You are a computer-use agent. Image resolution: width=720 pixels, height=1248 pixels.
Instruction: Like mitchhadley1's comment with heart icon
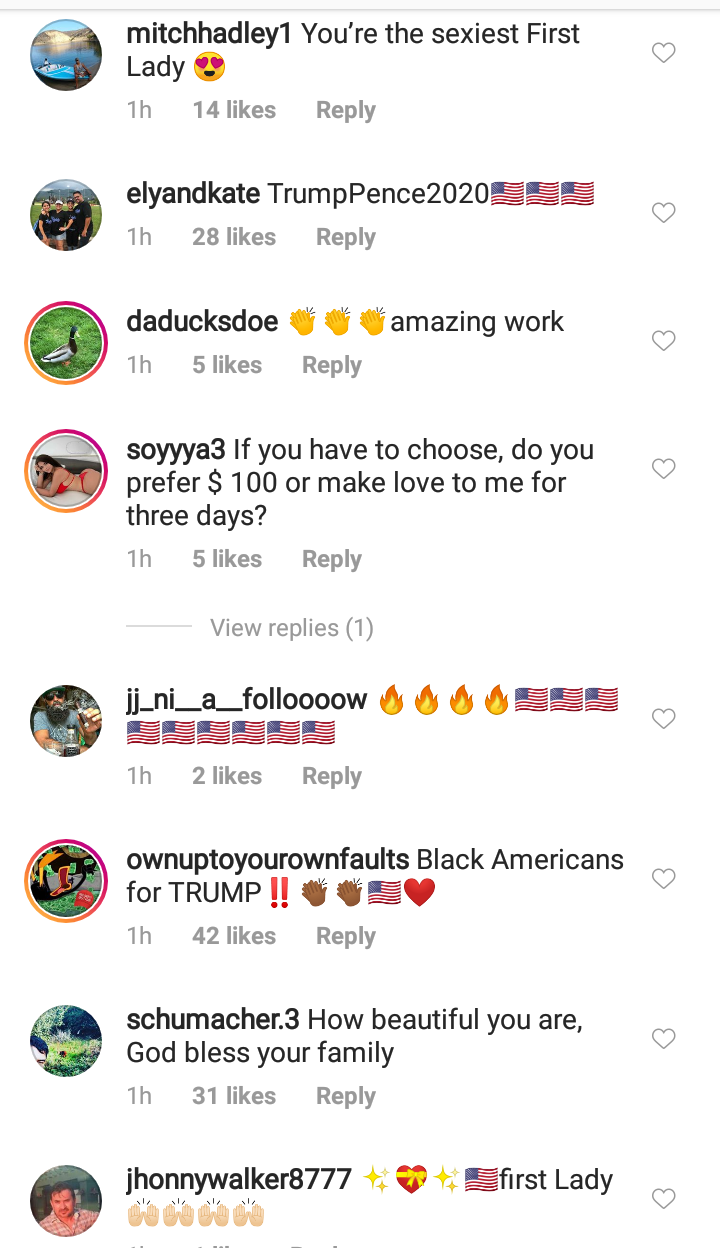[x=664, y=53]
